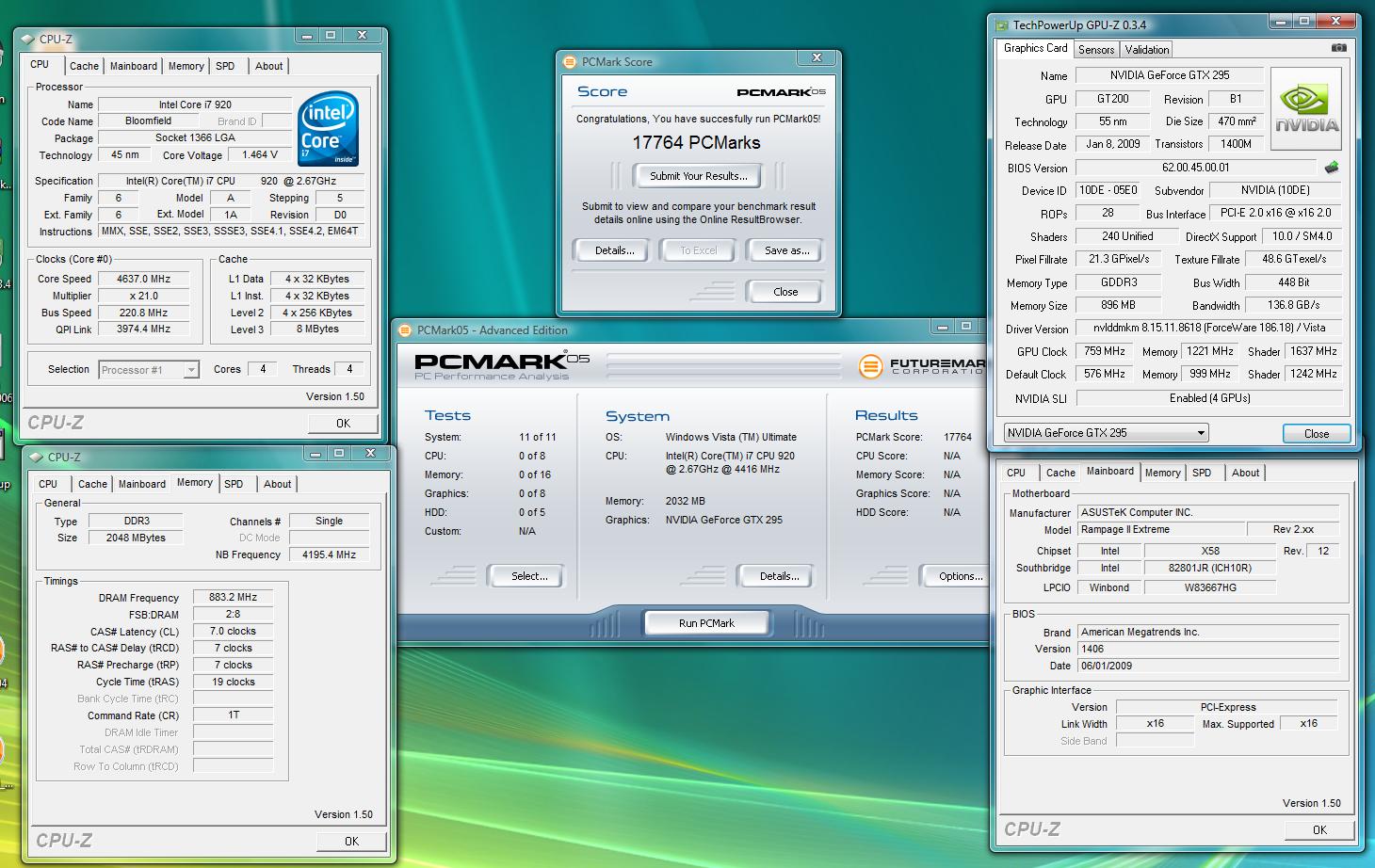The height and width of the screenshot is (868, 1375).
Task: Click the Core Speed value 4637.0 MHz
Action: (144, 279)
